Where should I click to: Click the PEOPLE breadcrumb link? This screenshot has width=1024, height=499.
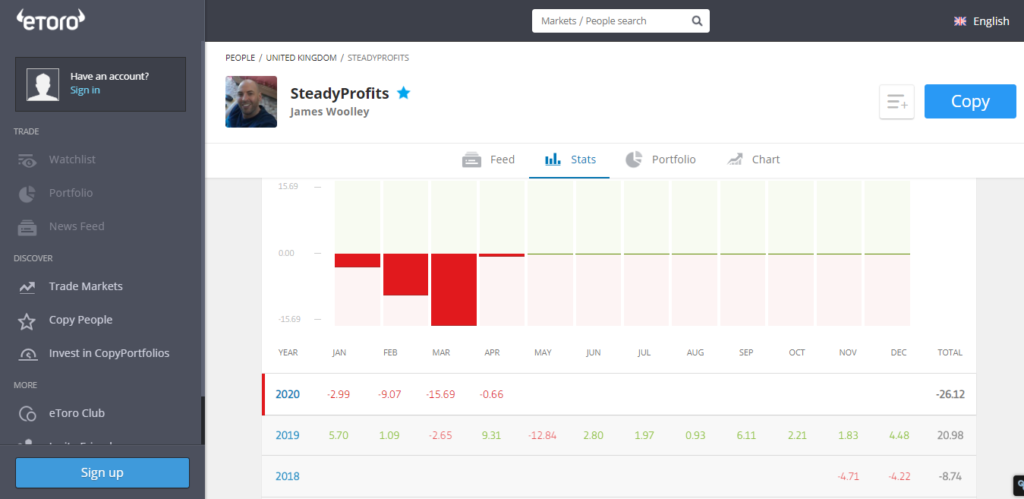pyautogui.click(x=240, y=58)
